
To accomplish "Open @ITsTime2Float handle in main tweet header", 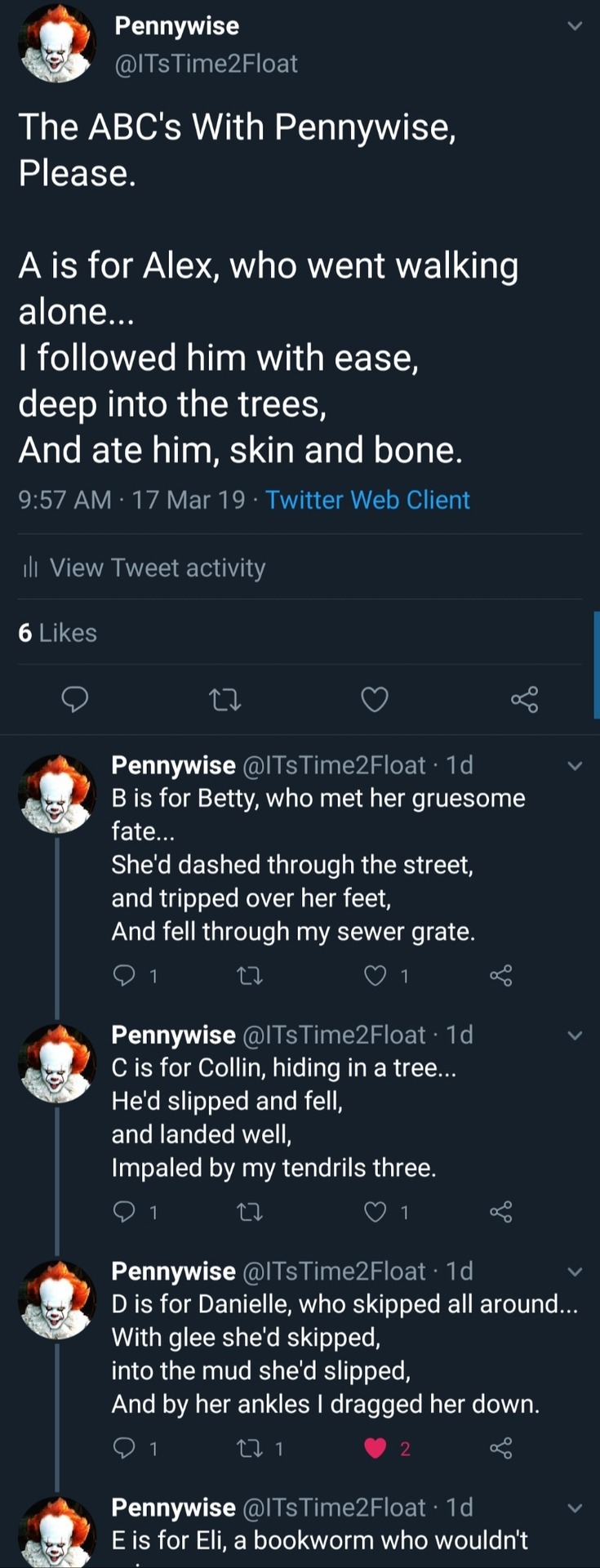I will point(206,64).
